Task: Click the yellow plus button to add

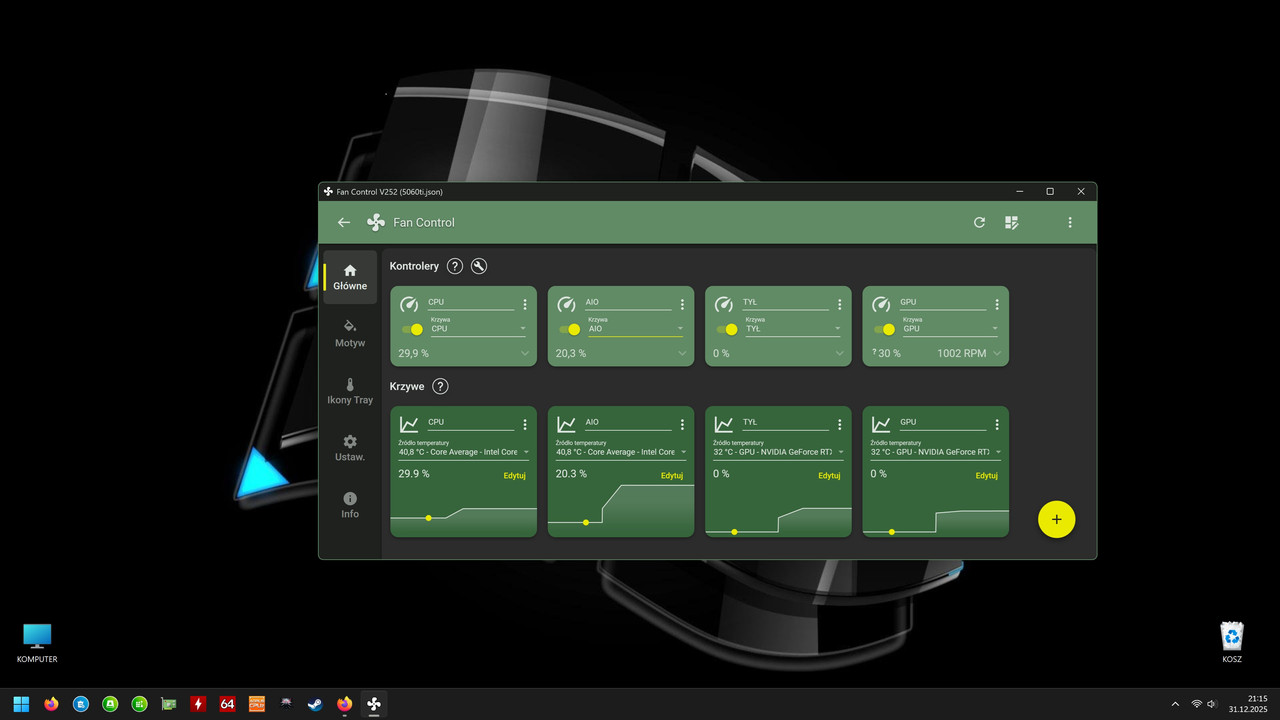Action: [x=1056, y=519]
